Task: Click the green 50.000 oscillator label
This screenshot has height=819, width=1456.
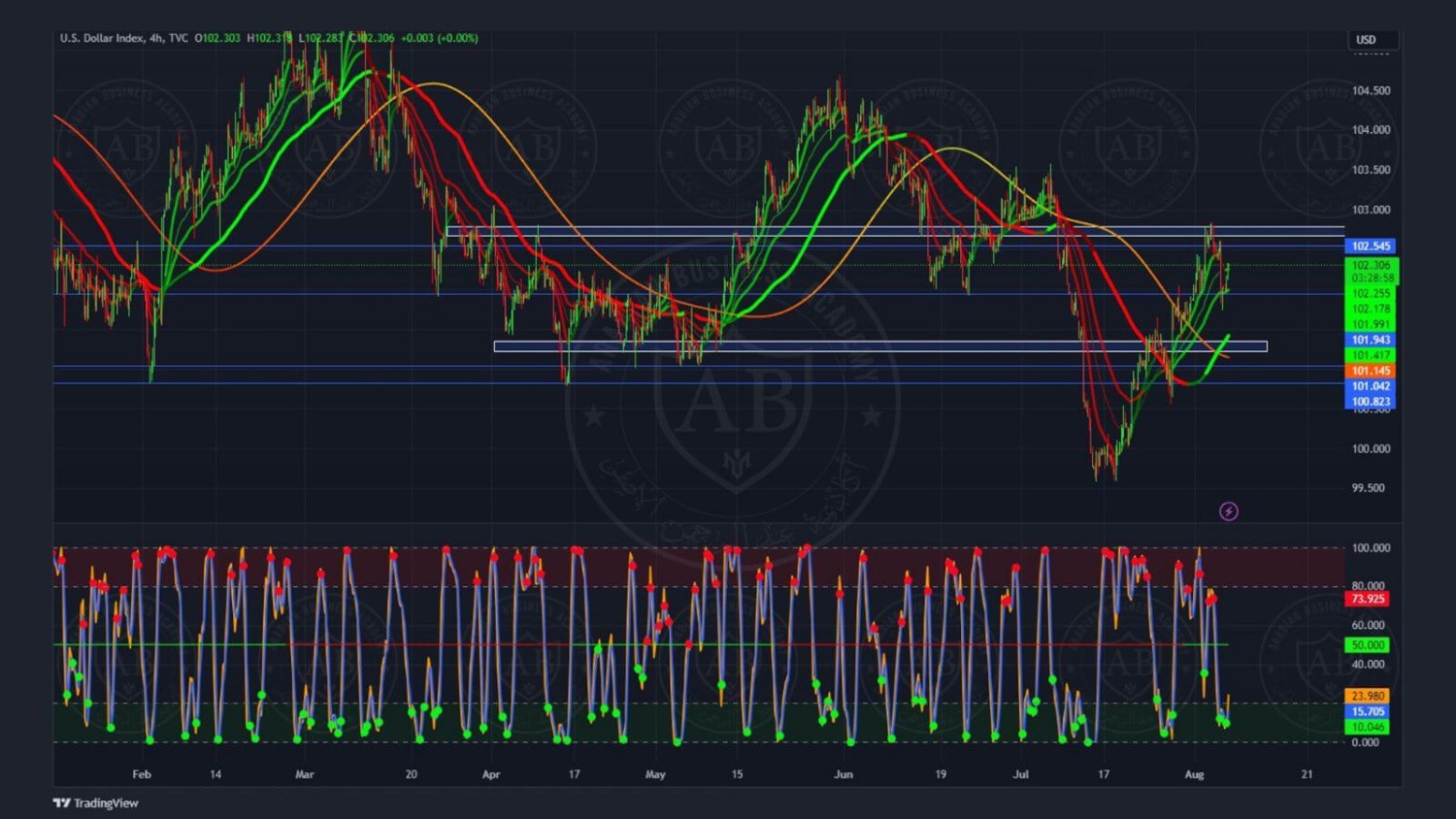Action: [x=1368, y=645]
